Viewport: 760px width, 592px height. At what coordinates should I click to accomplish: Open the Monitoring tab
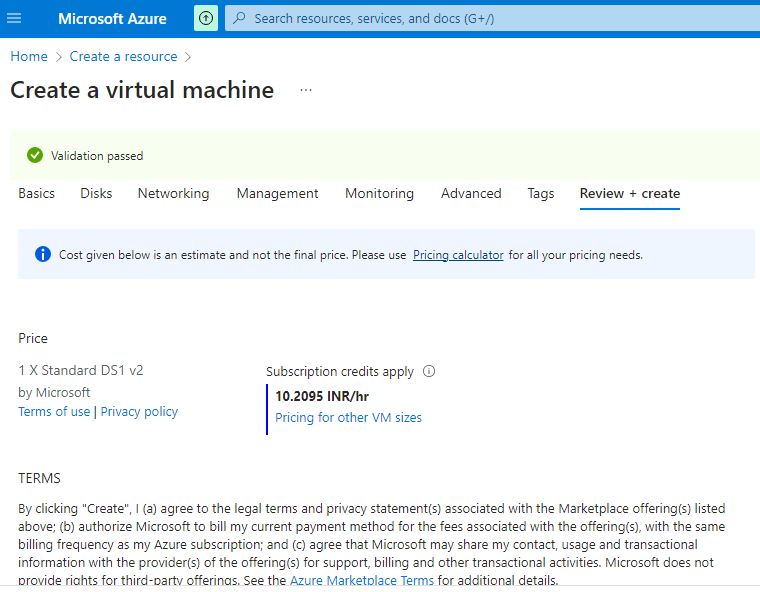click(x=379, y=193)
